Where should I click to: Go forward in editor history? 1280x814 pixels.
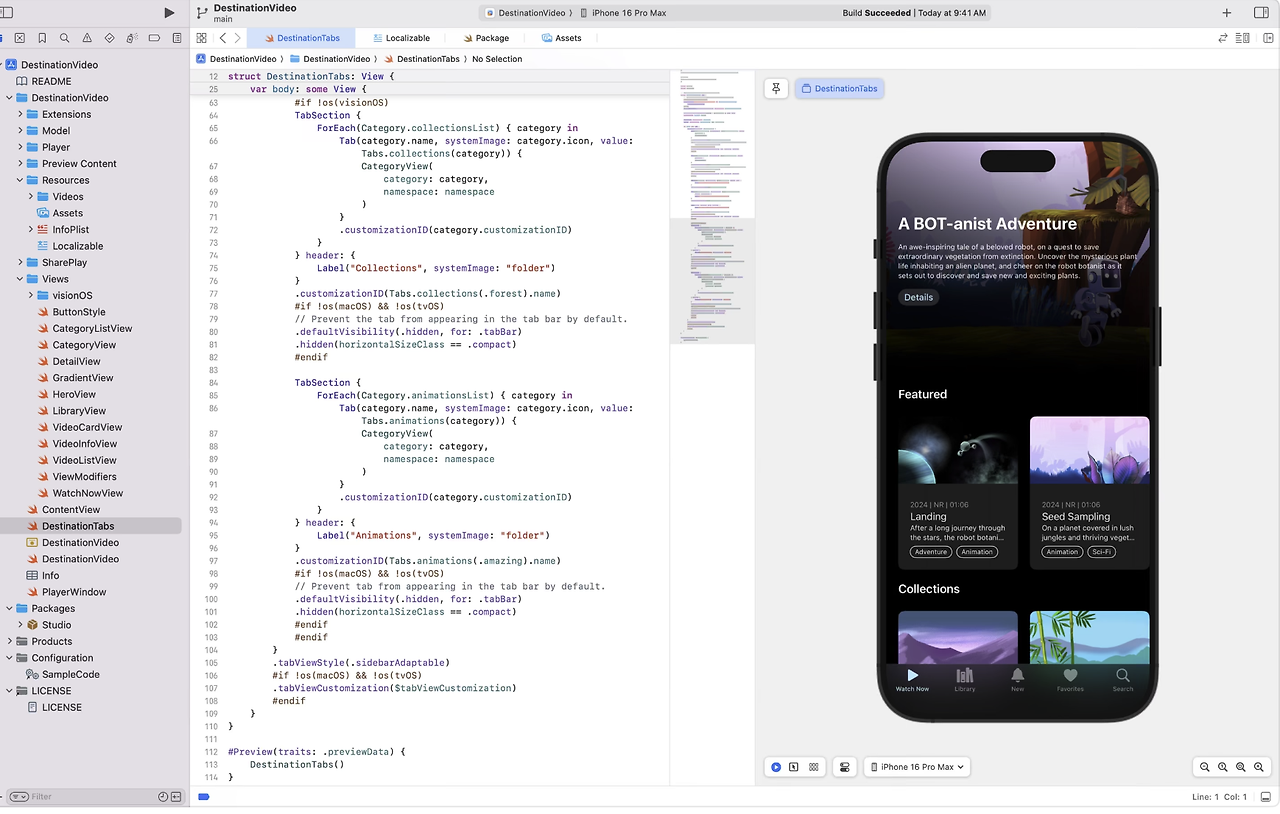click(236, 38)
